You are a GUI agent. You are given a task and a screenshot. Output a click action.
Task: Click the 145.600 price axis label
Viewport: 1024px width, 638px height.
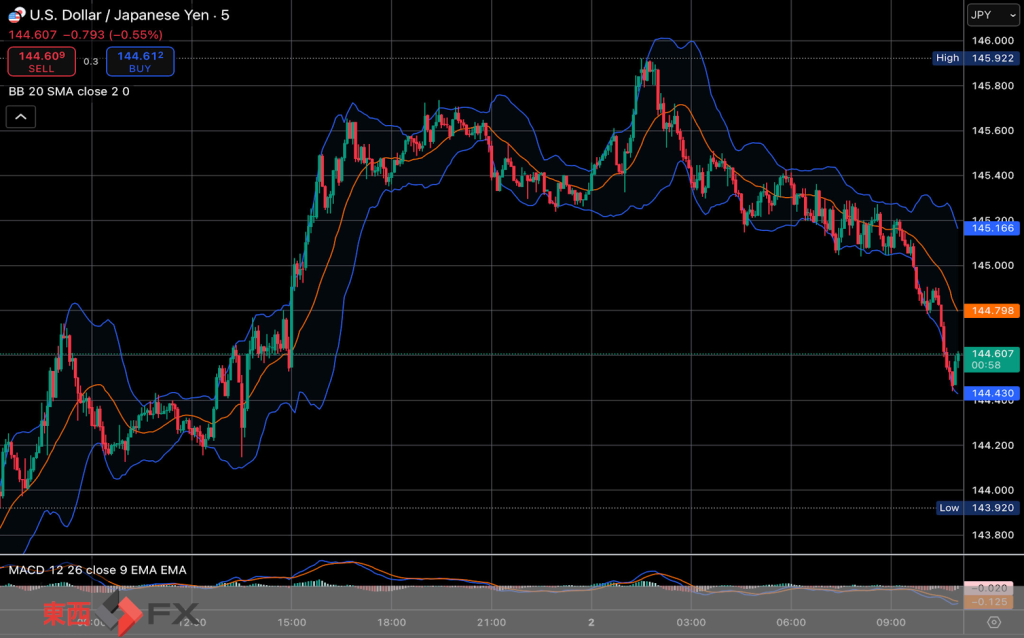[993, 131]
